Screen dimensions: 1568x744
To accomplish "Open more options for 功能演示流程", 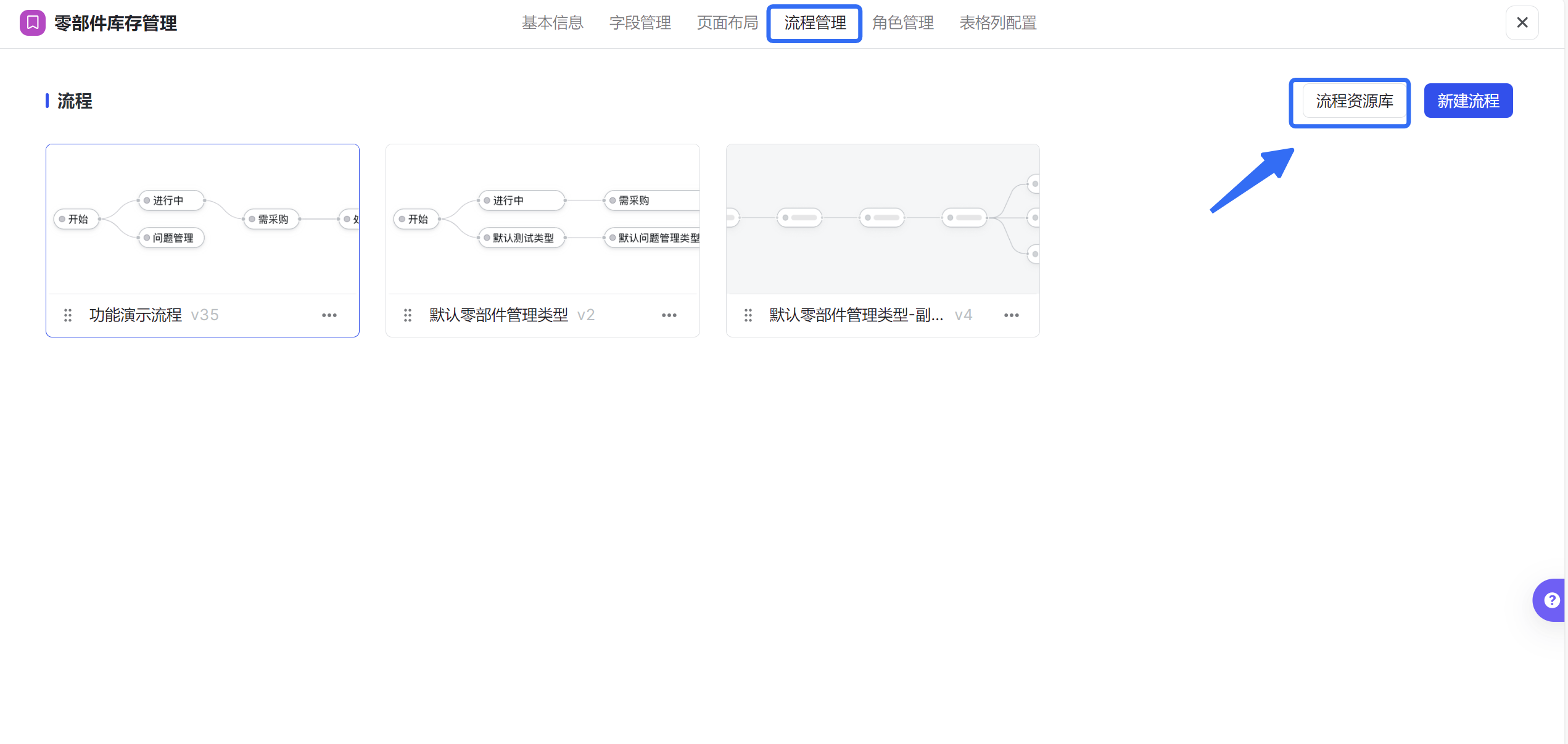I will (329, 315).
